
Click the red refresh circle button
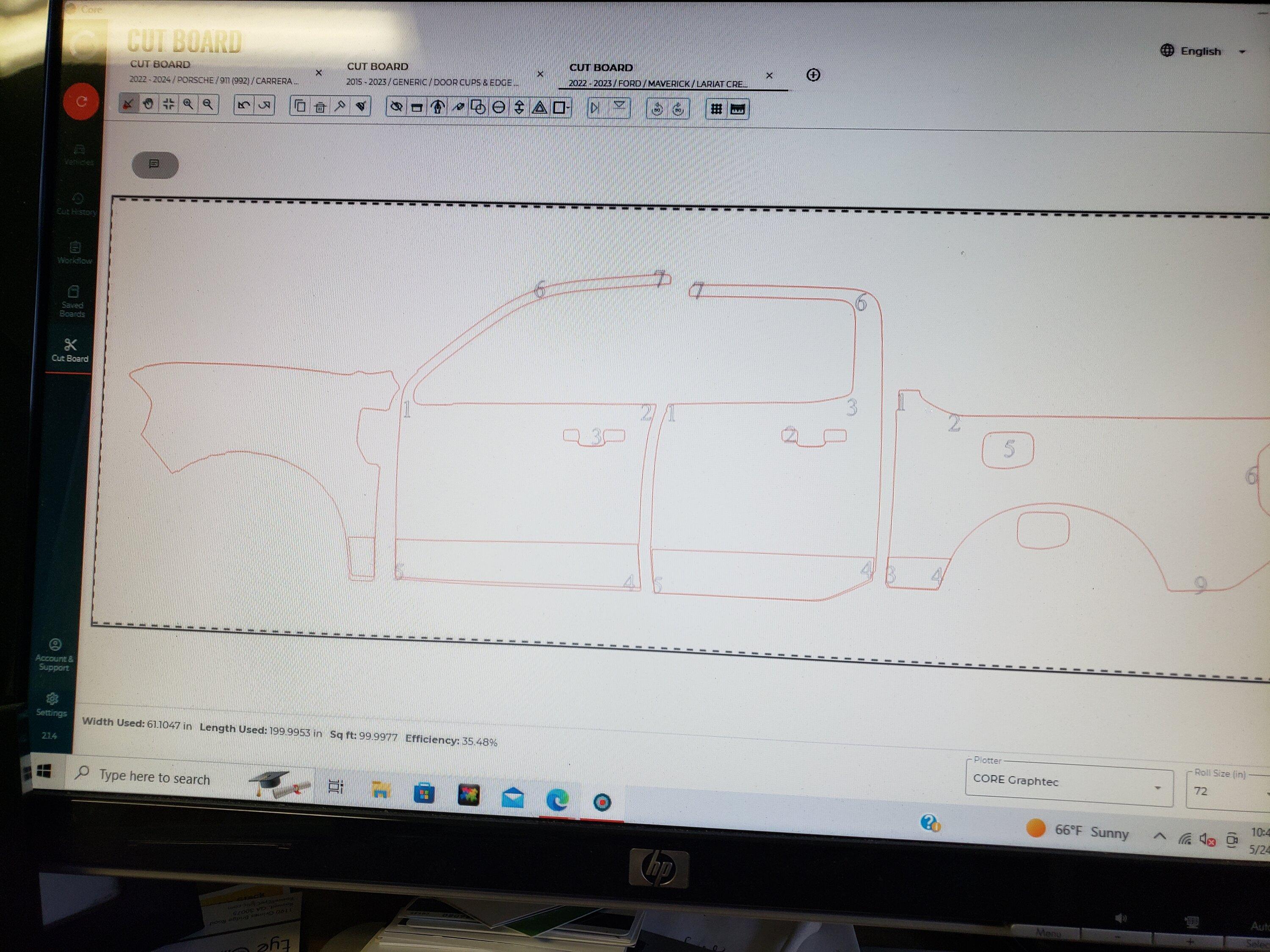pos(81,102)
